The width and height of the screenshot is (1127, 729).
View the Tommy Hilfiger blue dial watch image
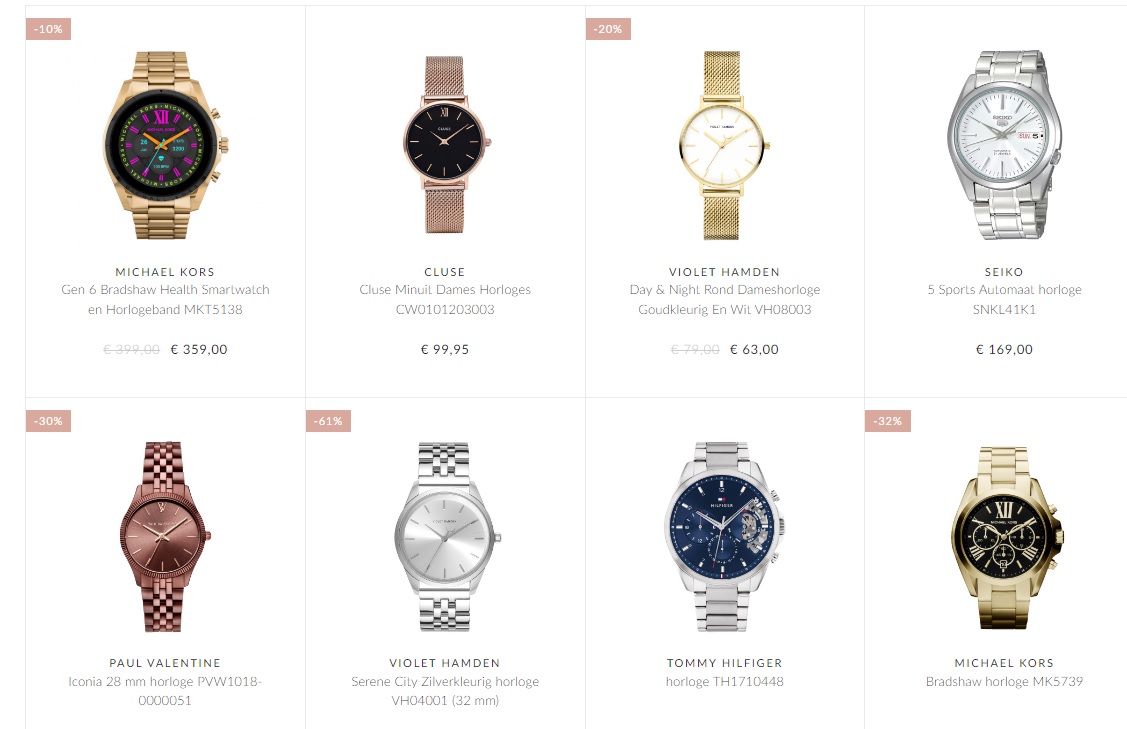coord(724,536)
